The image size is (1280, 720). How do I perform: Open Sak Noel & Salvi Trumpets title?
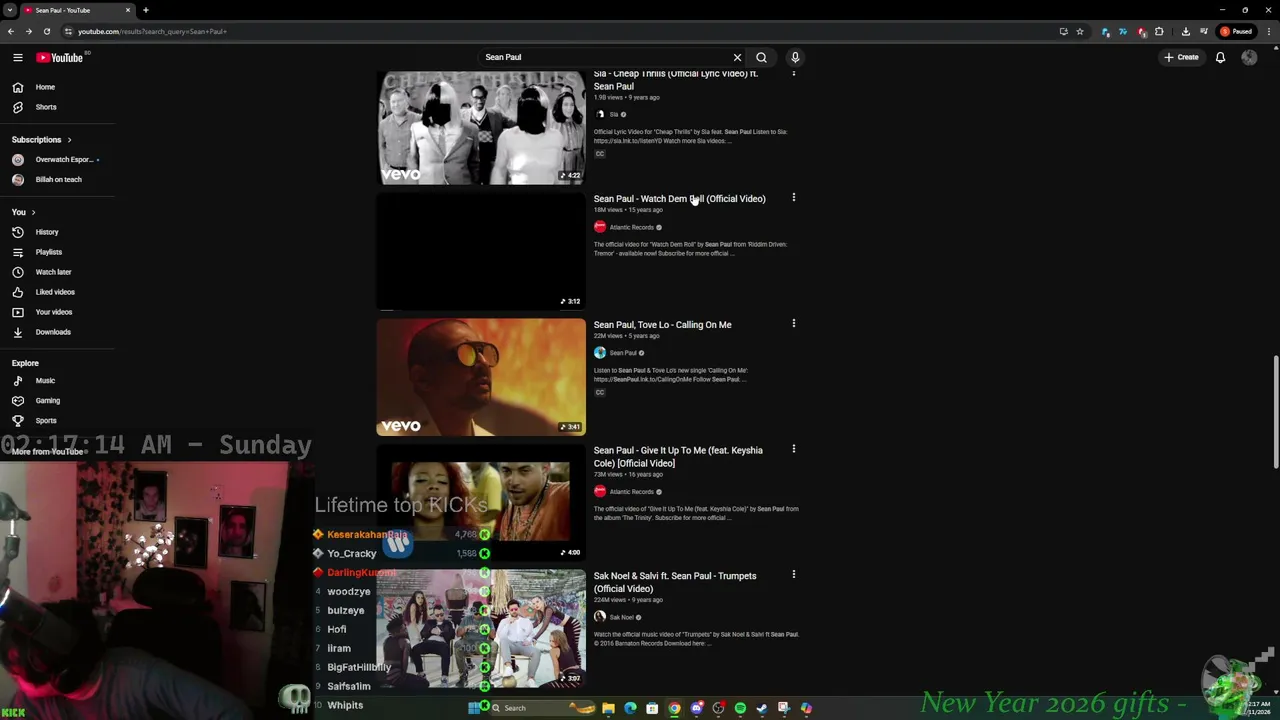pos(675,582)
